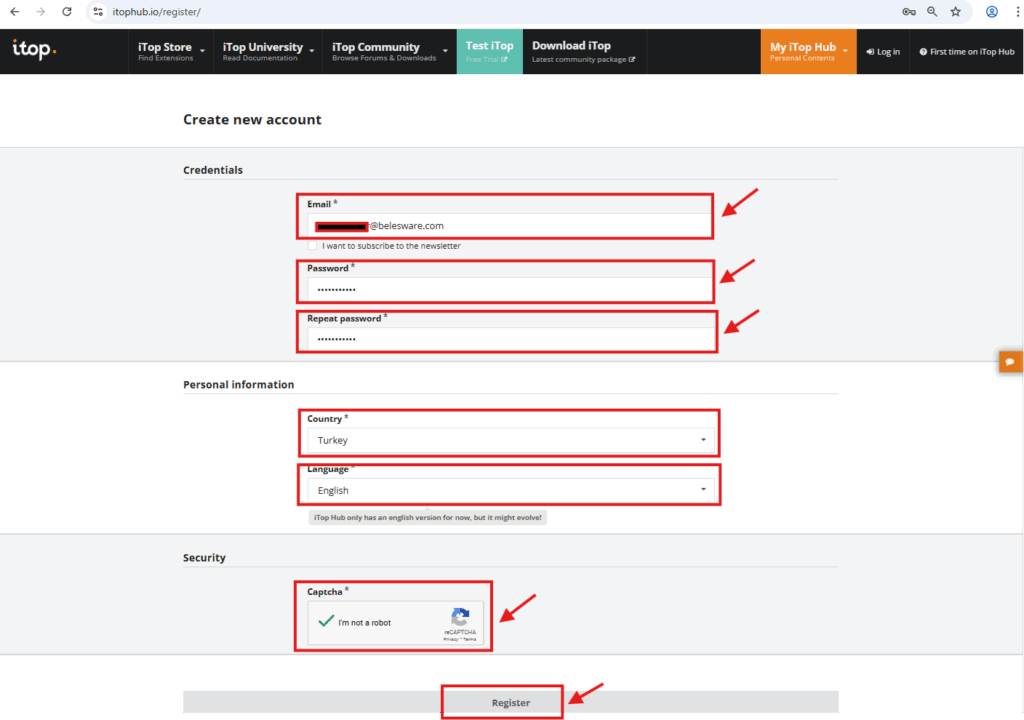Open the iTop Store menu
The height and width of the screenshot is (720, 1024).
tap(170, 51)
